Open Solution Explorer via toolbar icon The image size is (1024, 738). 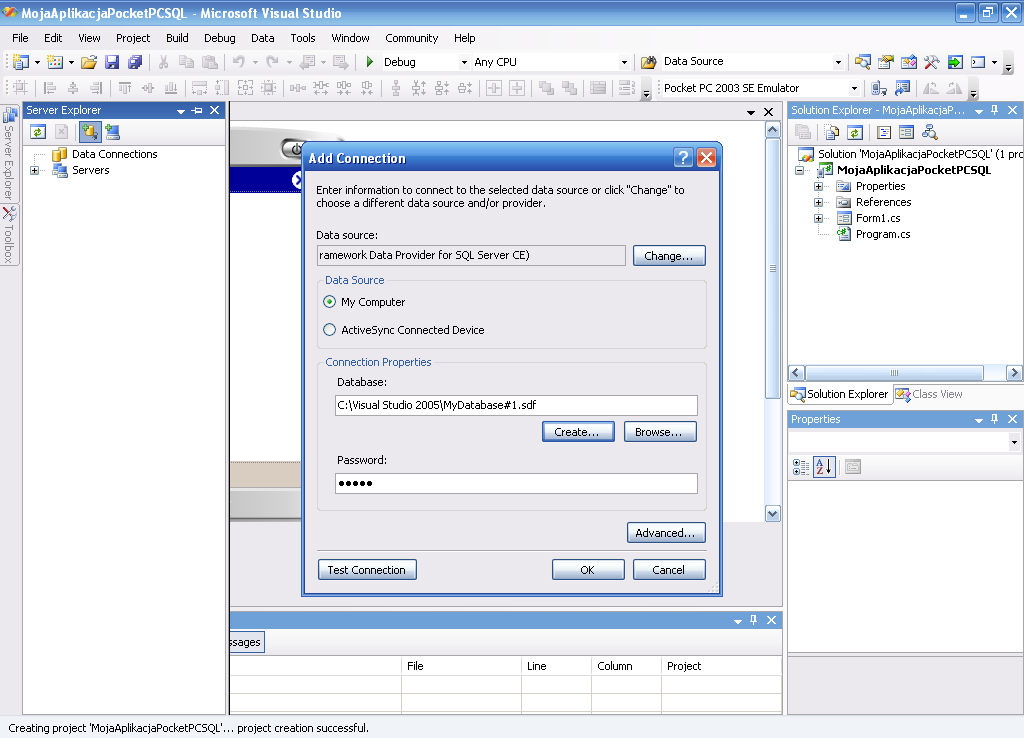pyautogui.click(x=863, y=62)
